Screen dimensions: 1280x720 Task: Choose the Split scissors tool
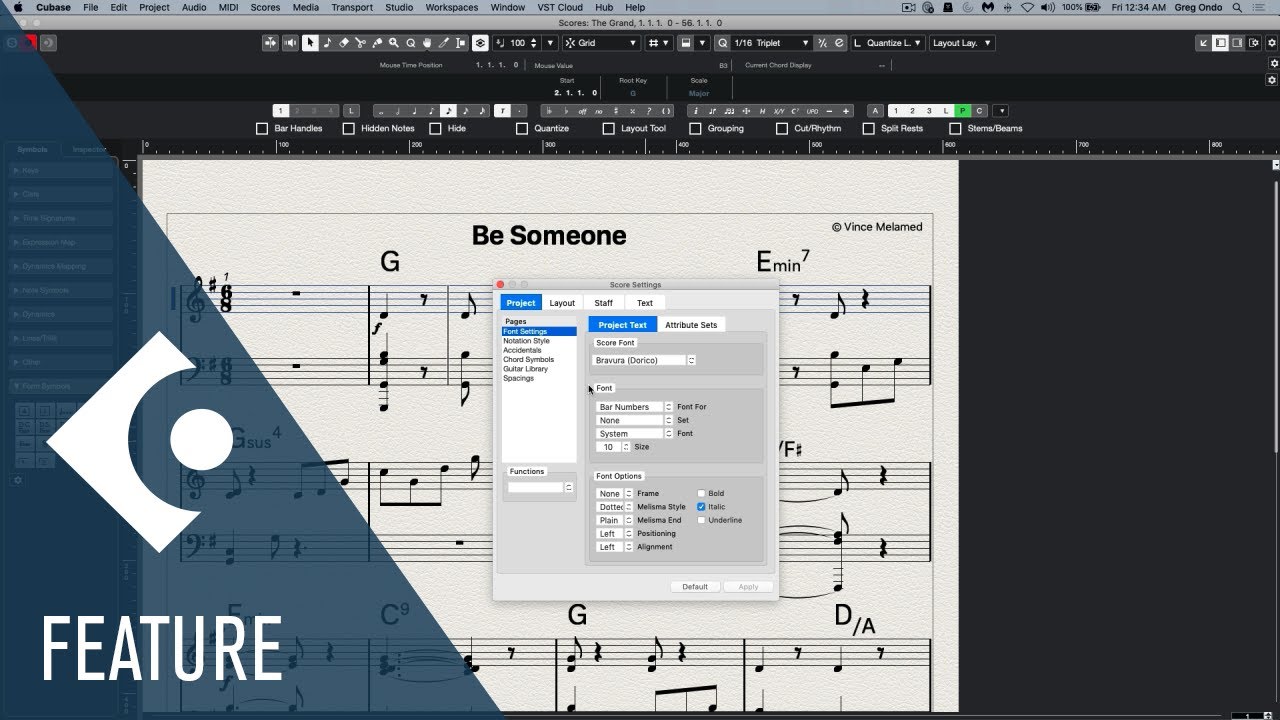361,43
